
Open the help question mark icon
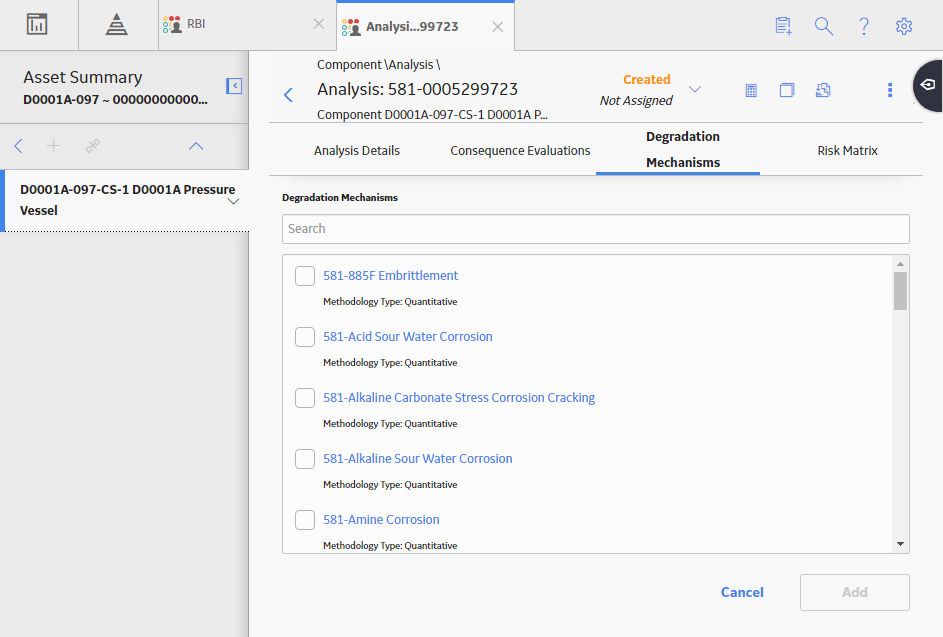pyautogui.click(x=864, y=26)
